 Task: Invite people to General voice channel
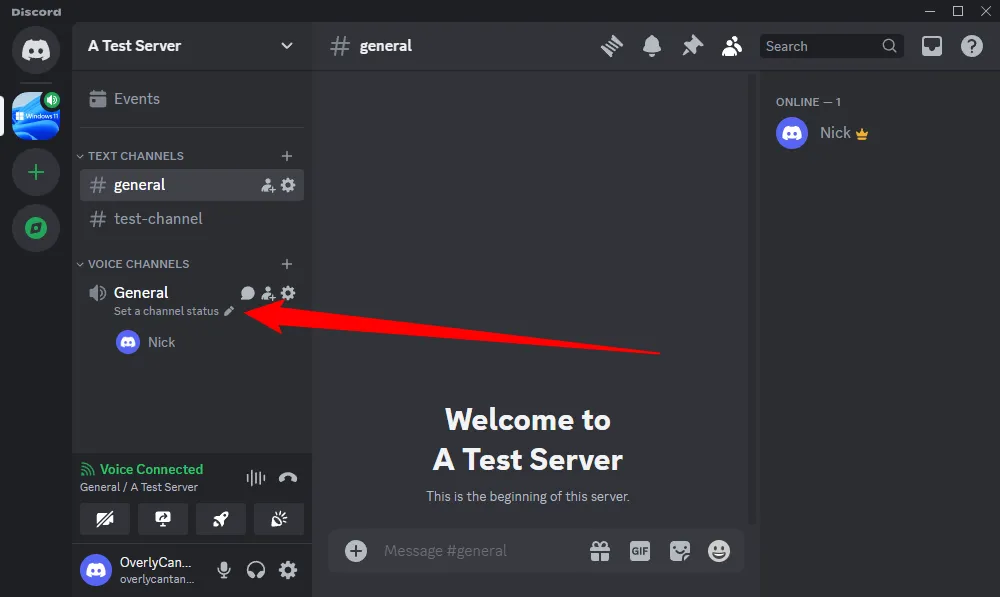click(268, 293)
